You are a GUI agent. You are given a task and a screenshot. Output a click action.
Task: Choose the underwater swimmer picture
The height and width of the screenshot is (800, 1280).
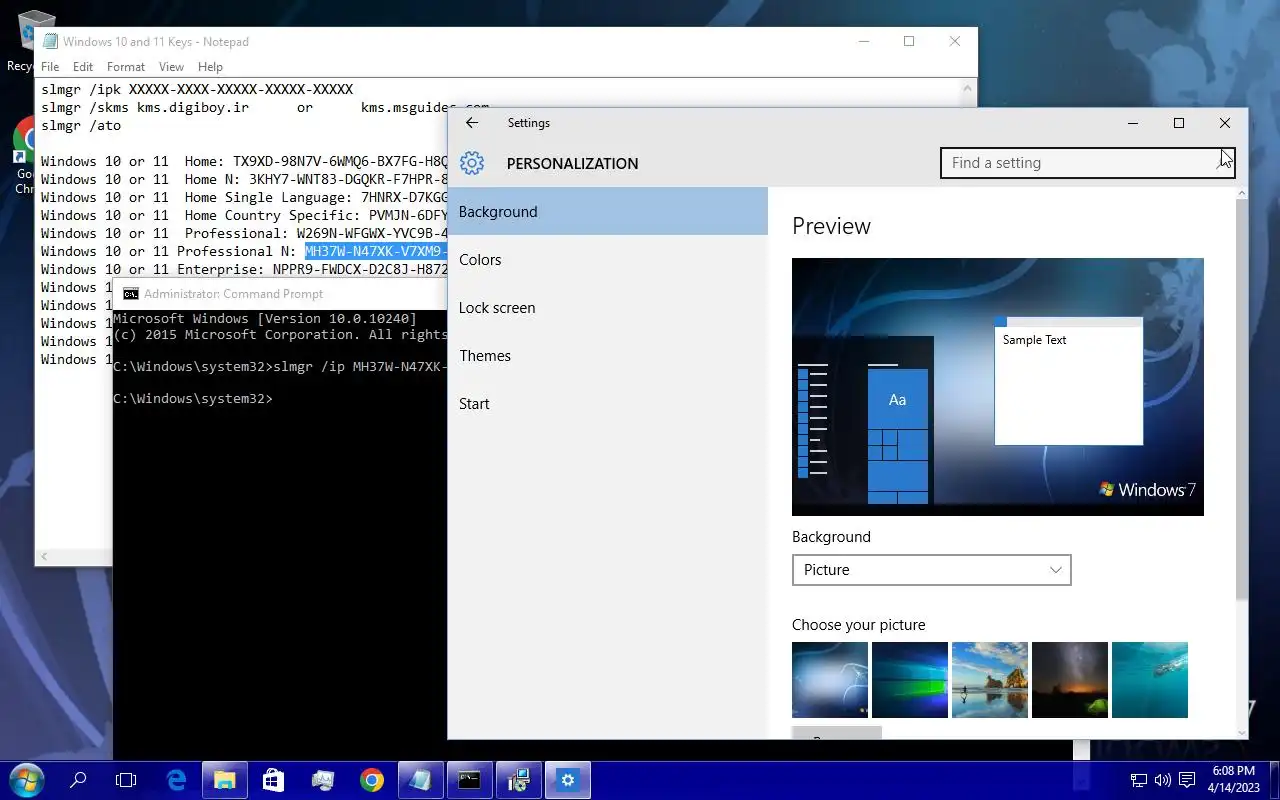tap(1150, 680)
